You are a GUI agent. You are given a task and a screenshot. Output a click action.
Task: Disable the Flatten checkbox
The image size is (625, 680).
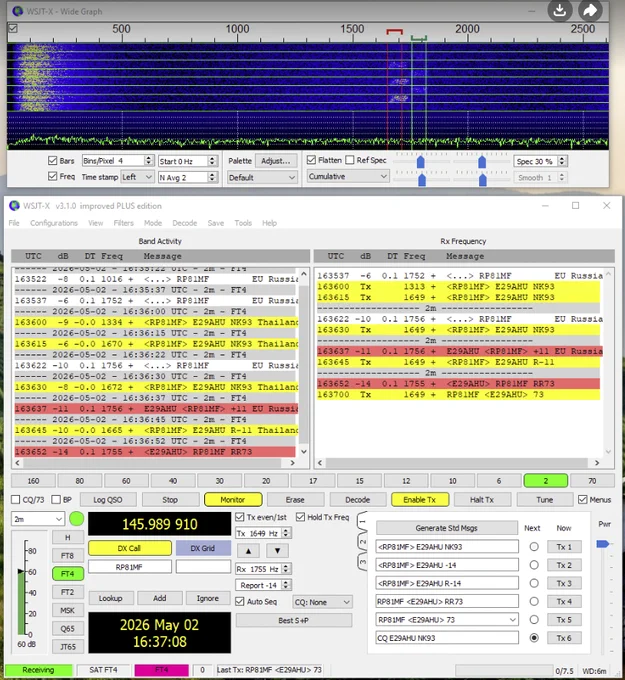coord(311,160)
